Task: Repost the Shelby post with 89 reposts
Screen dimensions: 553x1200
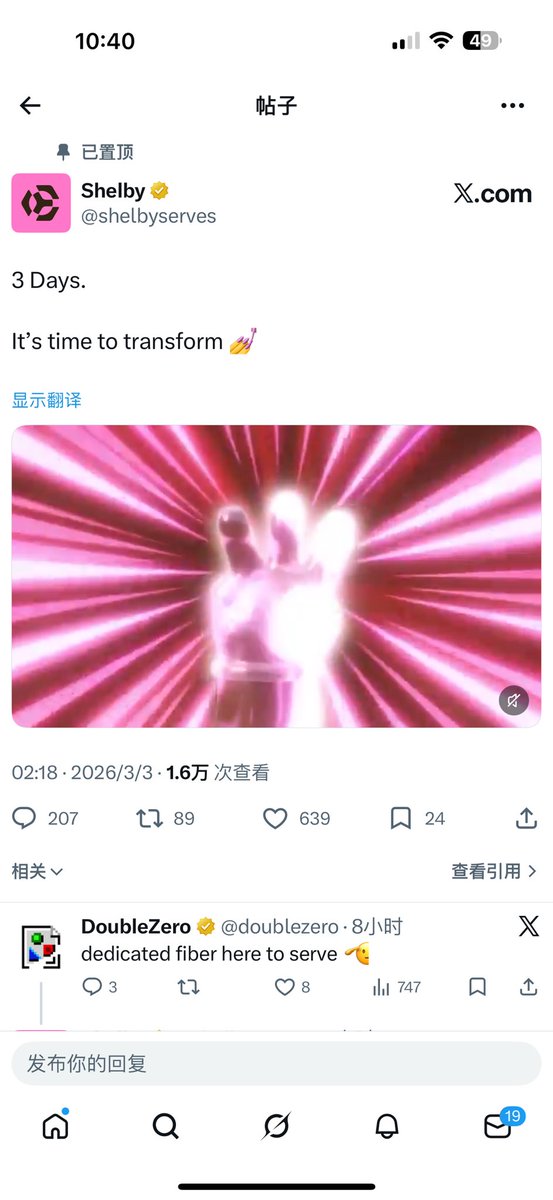Action: tap(149, 818)
